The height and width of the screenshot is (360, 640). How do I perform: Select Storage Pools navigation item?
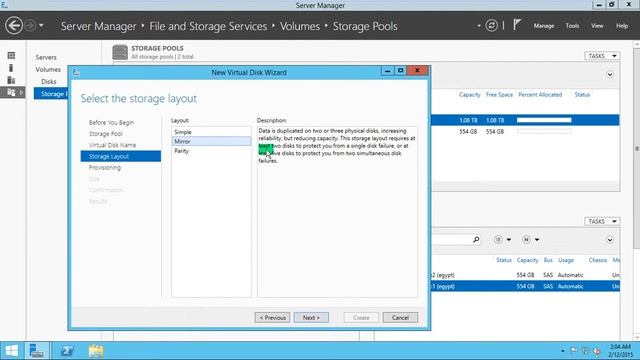(51, 94)
